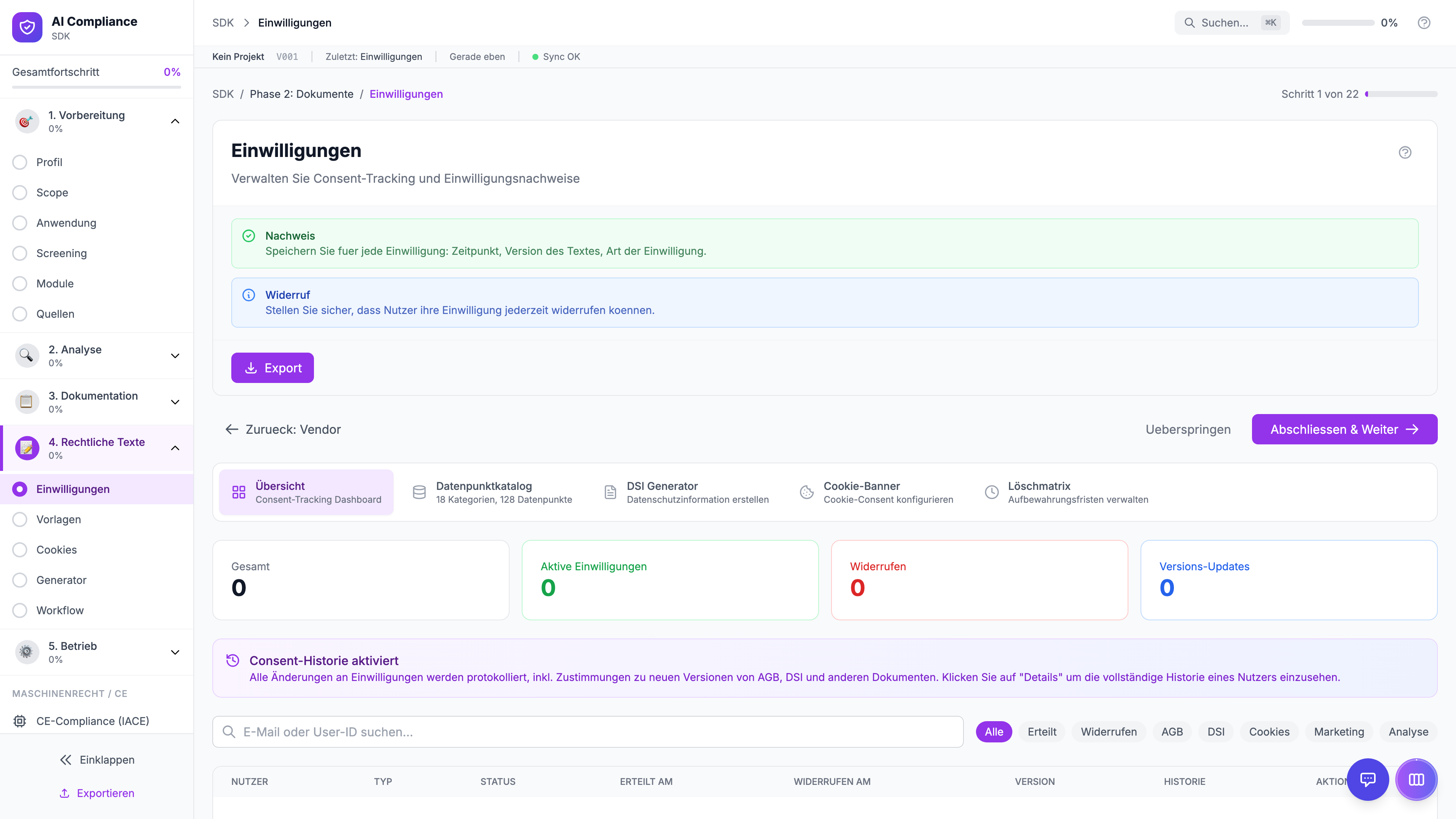The height and width of the screenshot is (819, 1456).
Task: Click the Einklappen double-chevron icon
Action: coord(66,759)
